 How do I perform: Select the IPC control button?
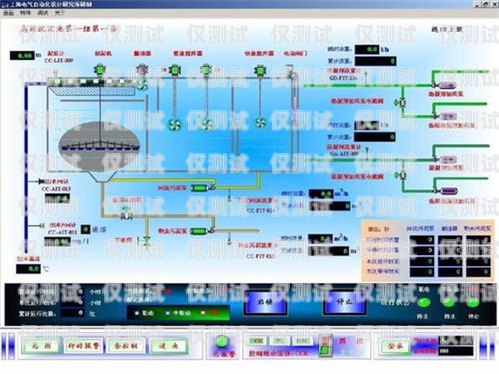pos(279,341)
